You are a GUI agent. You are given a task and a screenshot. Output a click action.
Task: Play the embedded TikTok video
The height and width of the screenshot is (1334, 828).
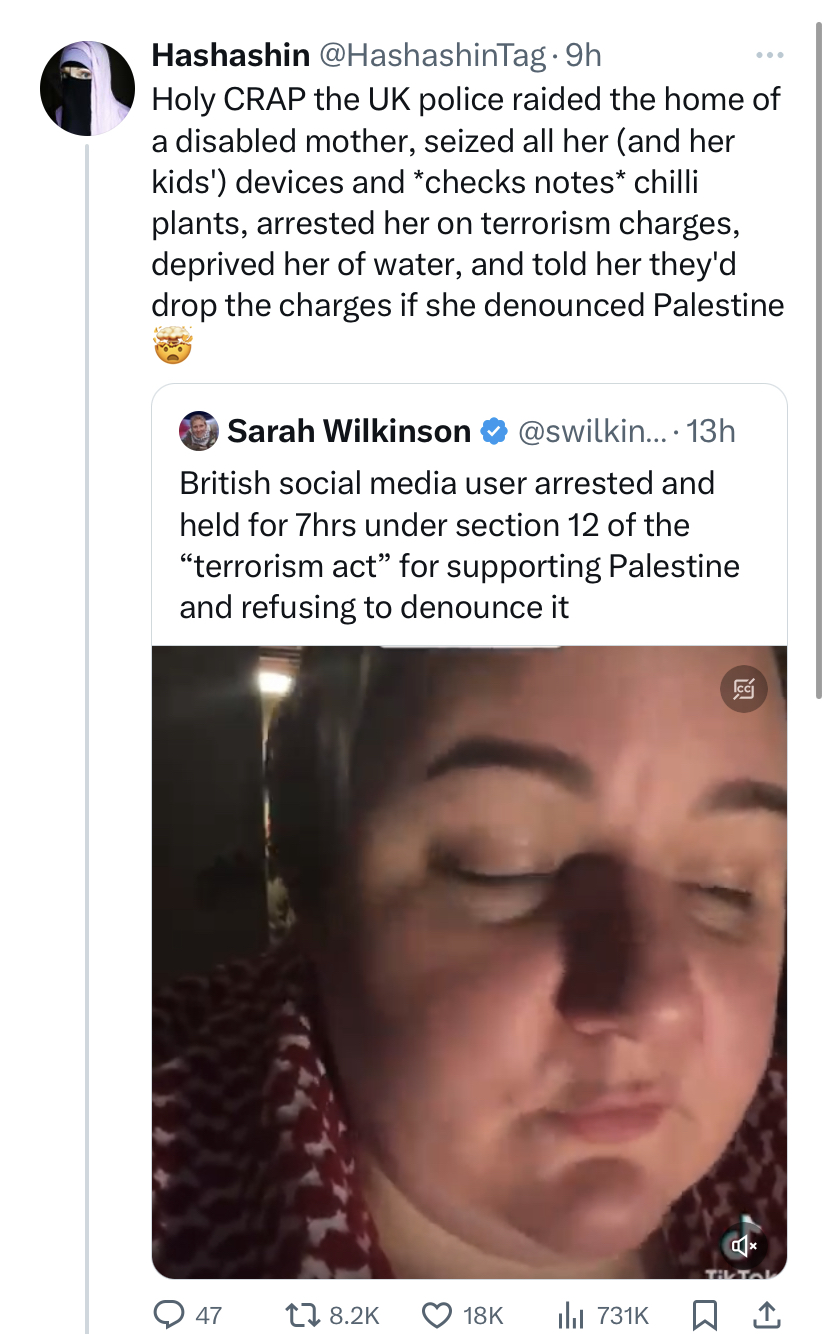coord(469,960)
